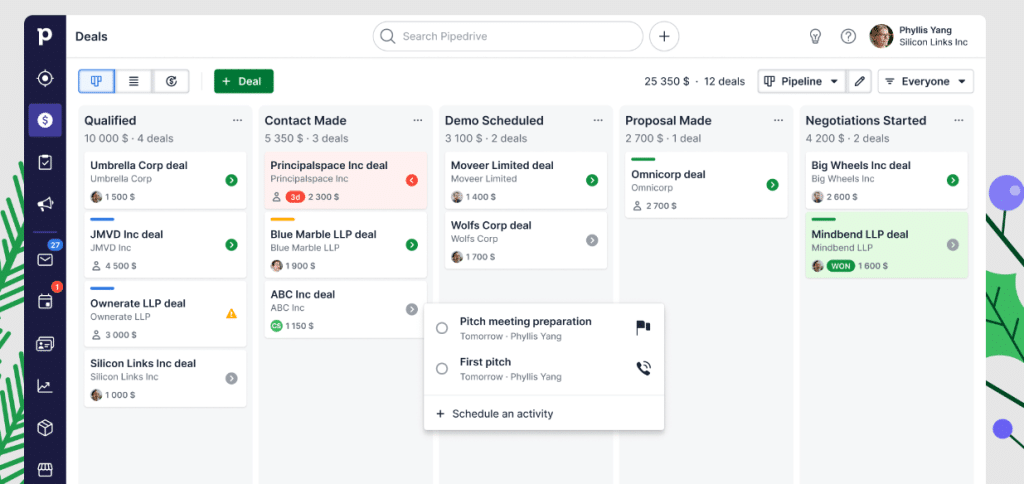The image size is (1024, 484).
Task: Click green arrow on JMVD Inc deal
Action: coord(231,245)
